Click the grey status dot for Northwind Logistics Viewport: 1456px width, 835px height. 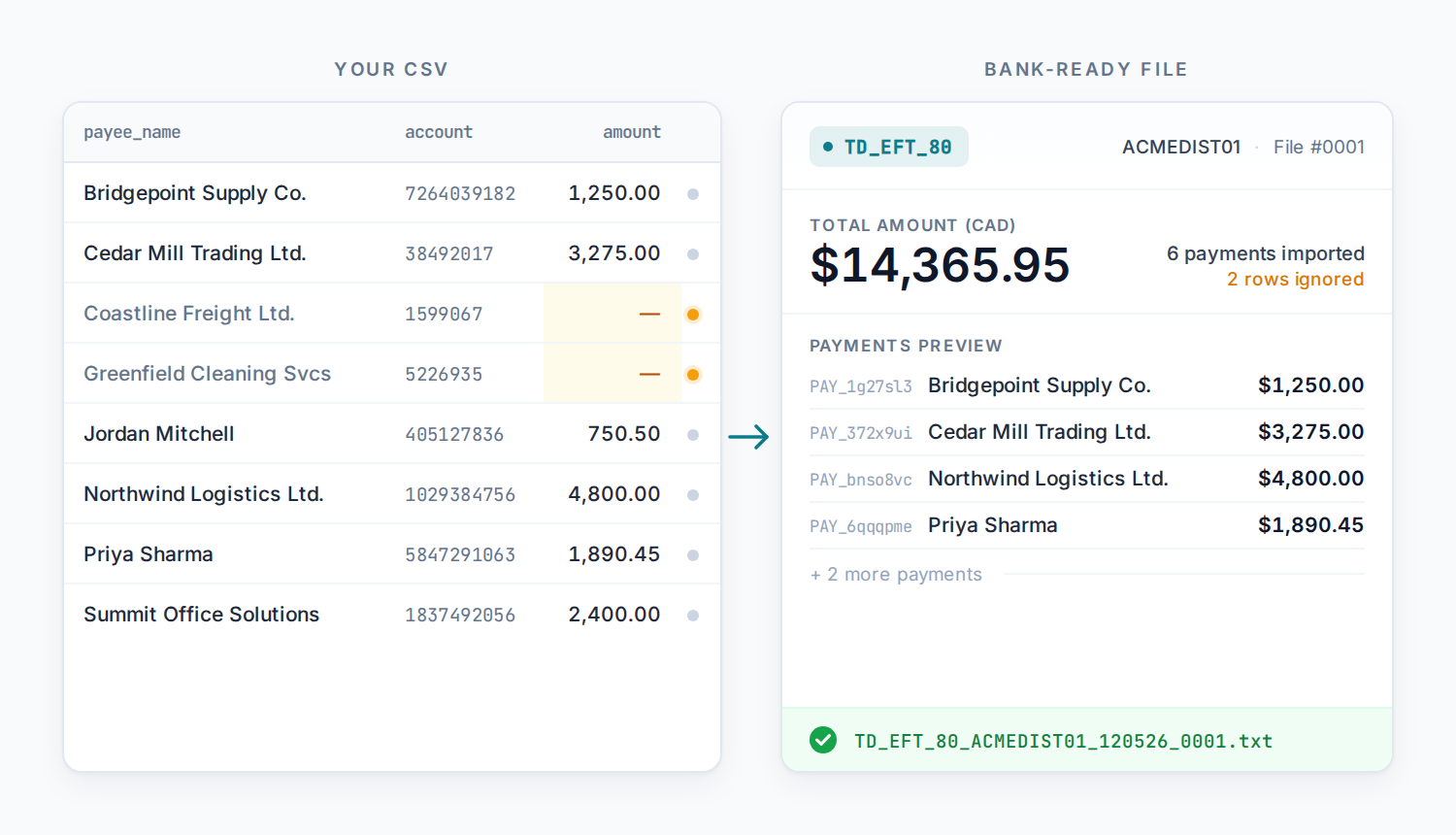point(693,495)
